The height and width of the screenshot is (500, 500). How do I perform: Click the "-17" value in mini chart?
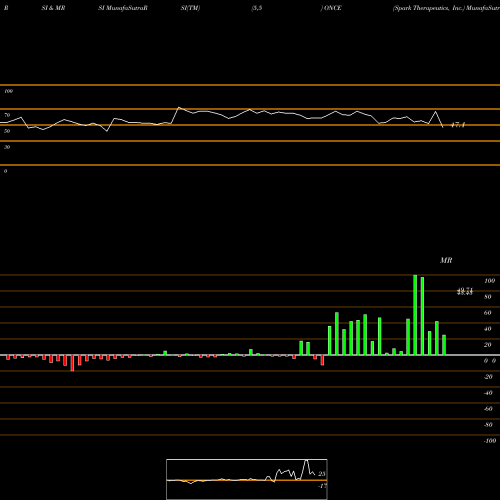click(x=322, y=486)
